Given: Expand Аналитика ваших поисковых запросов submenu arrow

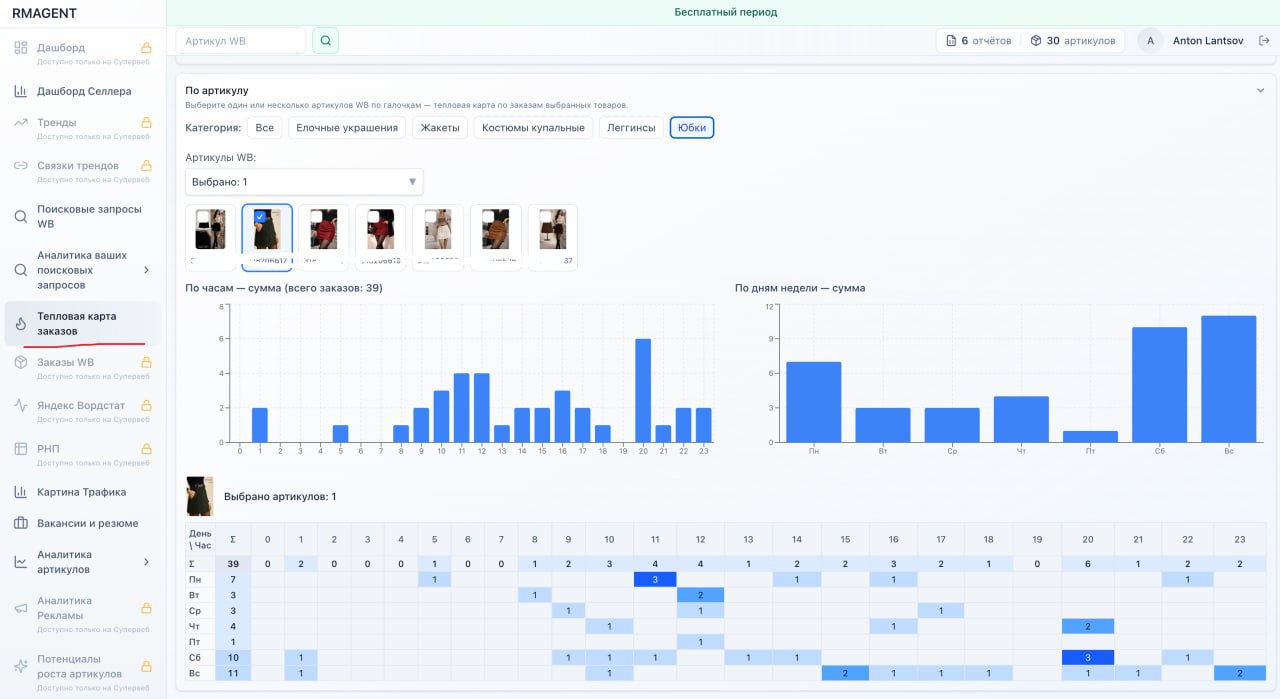Looking at the screenshot, I should tap(146, 270).
